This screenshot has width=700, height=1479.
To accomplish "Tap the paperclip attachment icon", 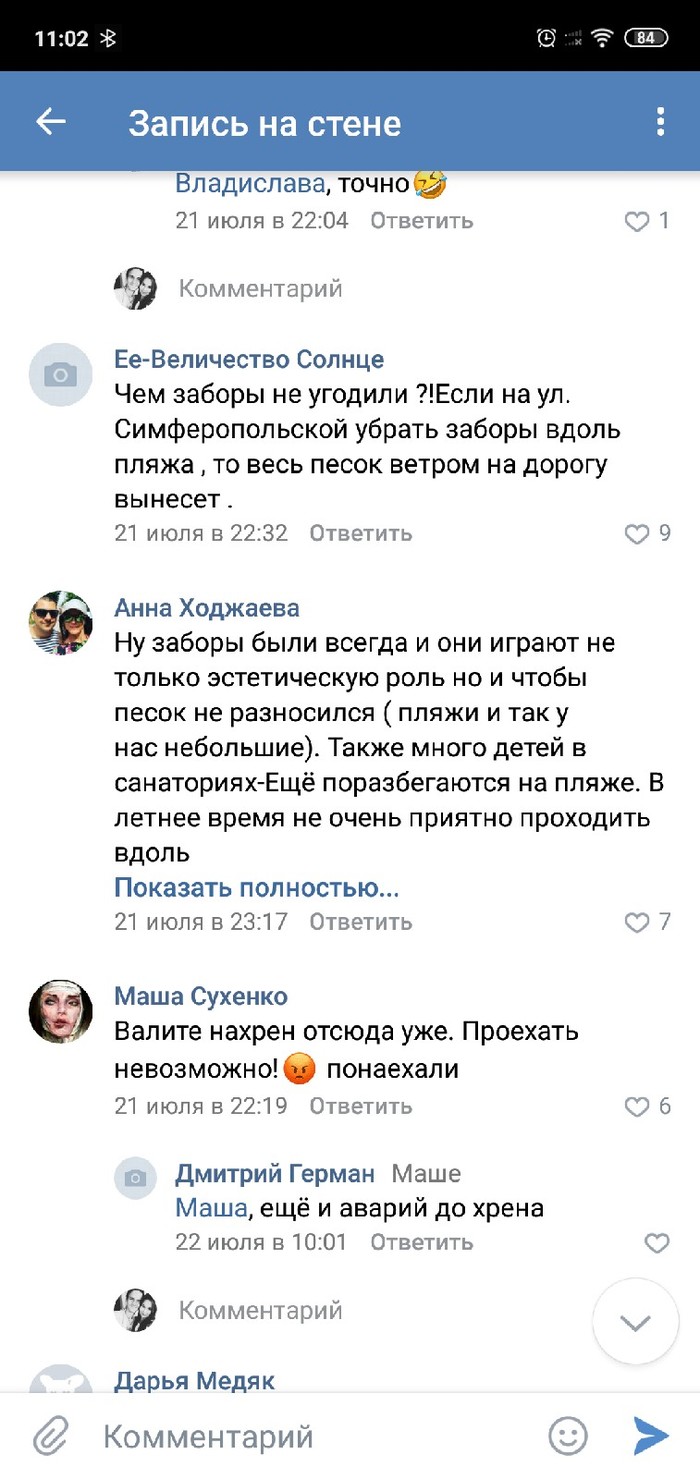I will coord(50,1437).
